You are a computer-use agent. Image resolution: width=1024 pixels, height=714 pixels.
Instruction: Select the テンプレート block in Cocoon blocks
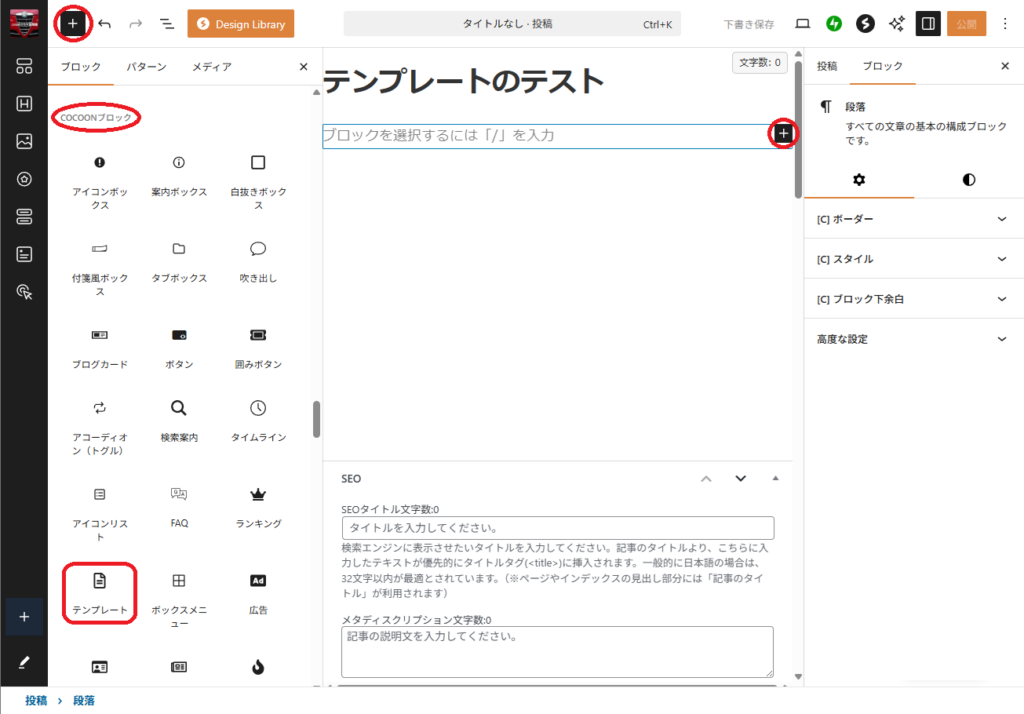99,592
